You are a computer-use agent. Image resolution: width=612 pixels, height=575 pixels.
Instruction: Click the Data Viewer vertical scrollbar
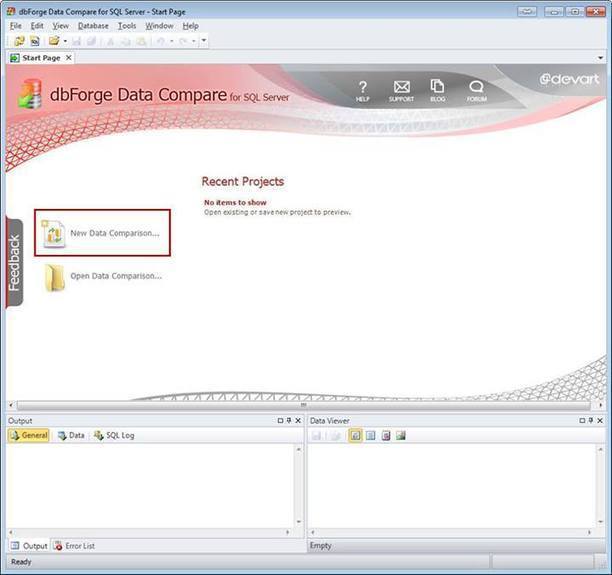(601, 486)
